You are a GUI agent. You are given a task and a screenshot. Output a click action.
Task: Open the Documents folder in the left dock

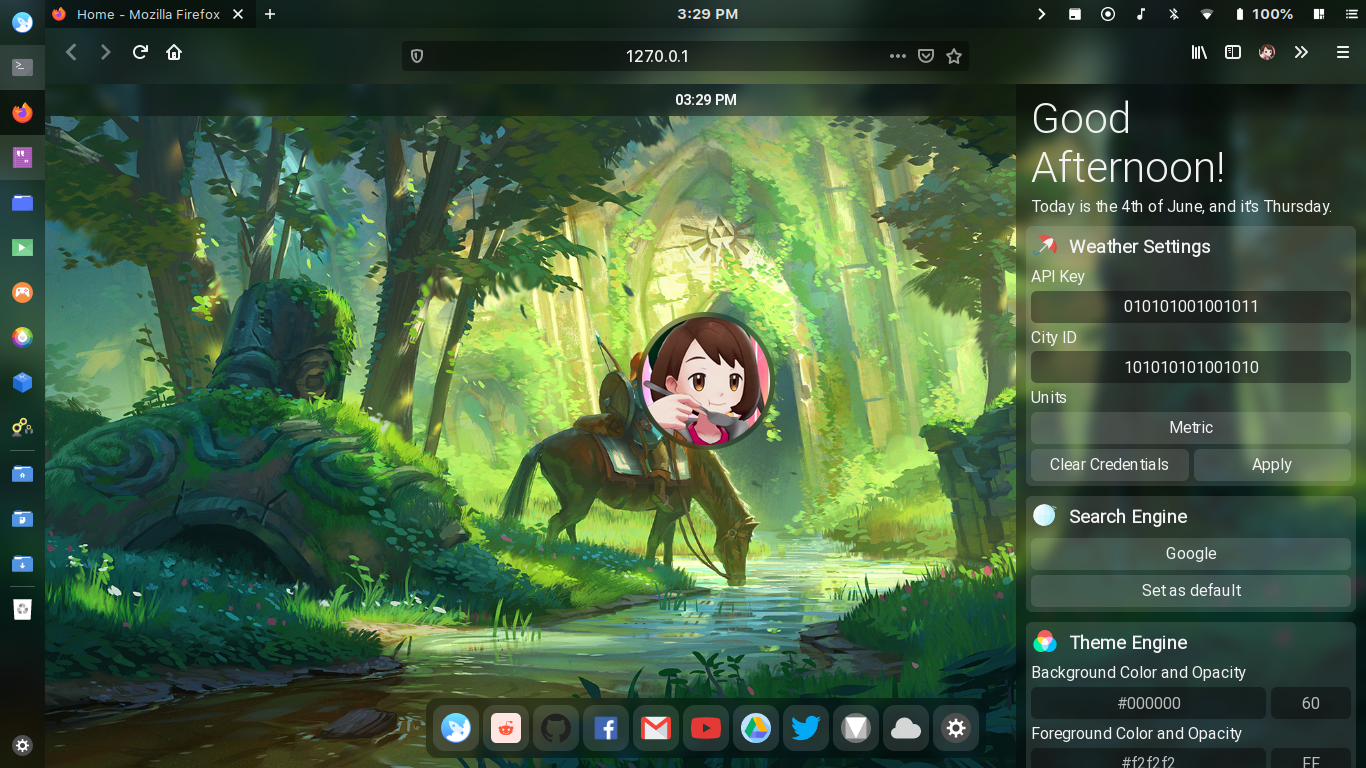click(22, 518)
